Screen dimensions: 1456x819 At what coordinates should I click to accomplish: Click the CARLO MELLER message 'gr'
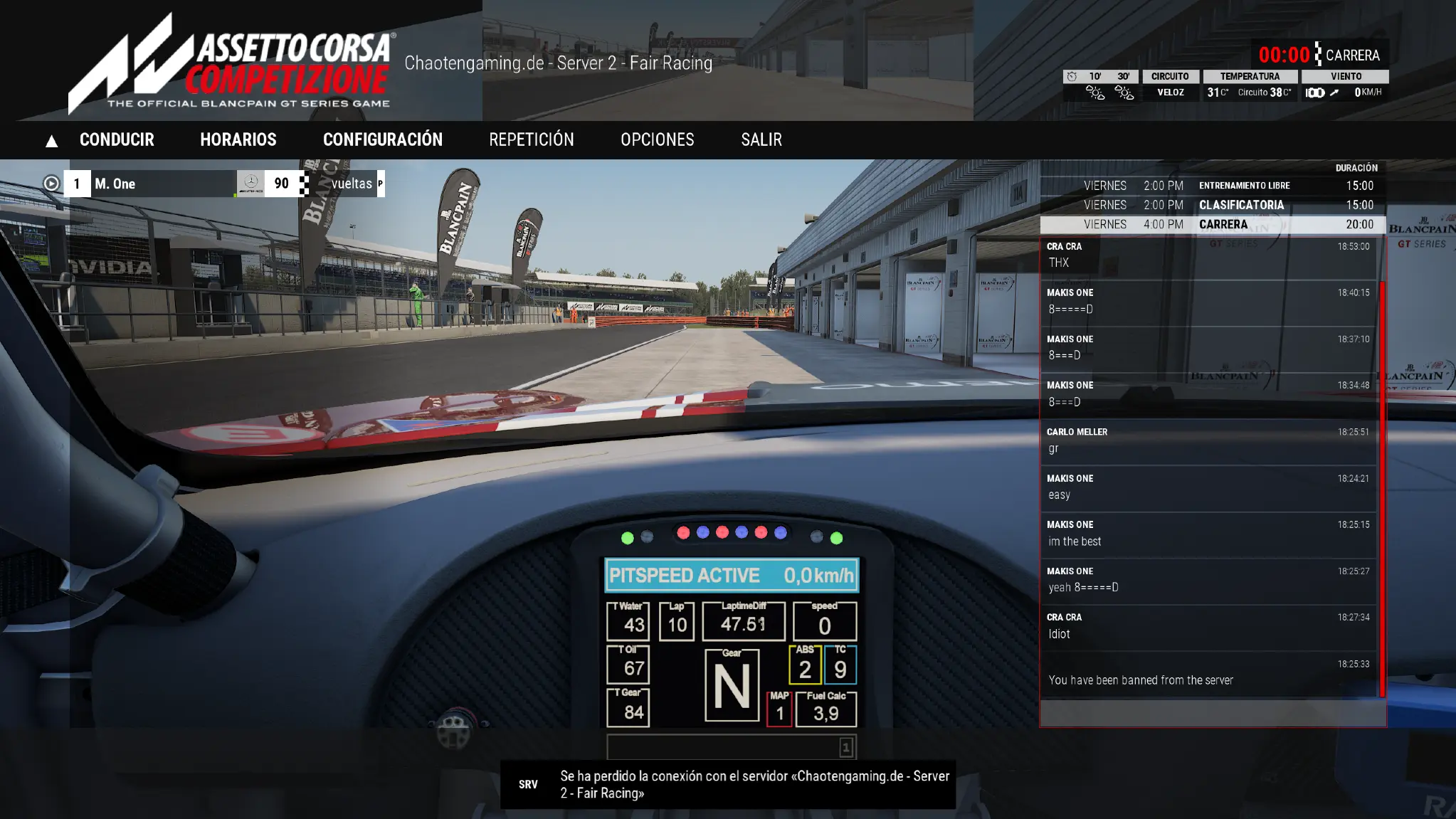tap(1208, 441)
